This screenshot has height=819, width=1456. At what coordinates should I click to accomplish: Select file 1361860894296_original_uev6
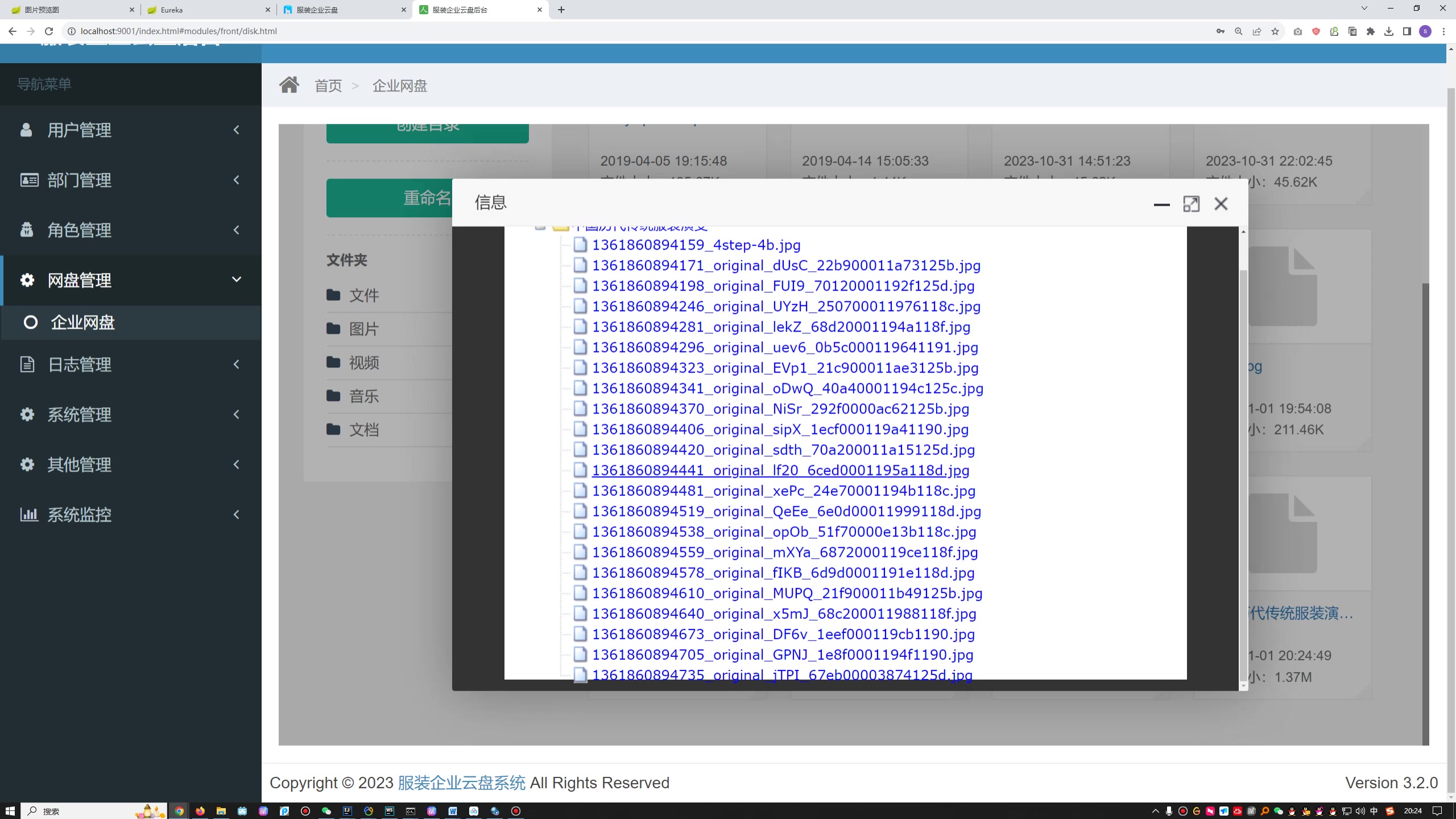click(x=785, y=348)
